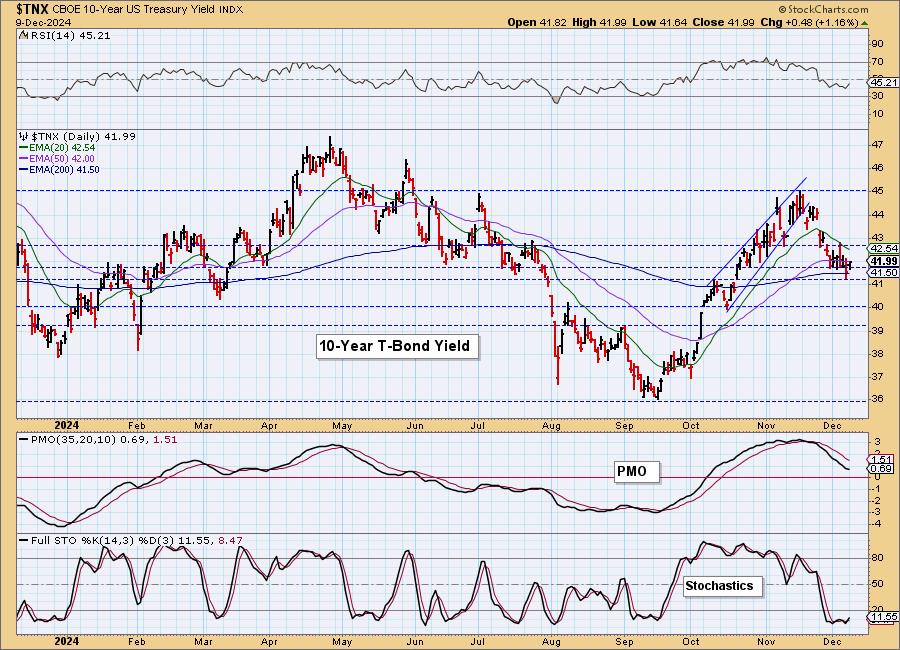Click 'Aug' on the price panel date axis
The image size is (900, 650).
point(551,425)
